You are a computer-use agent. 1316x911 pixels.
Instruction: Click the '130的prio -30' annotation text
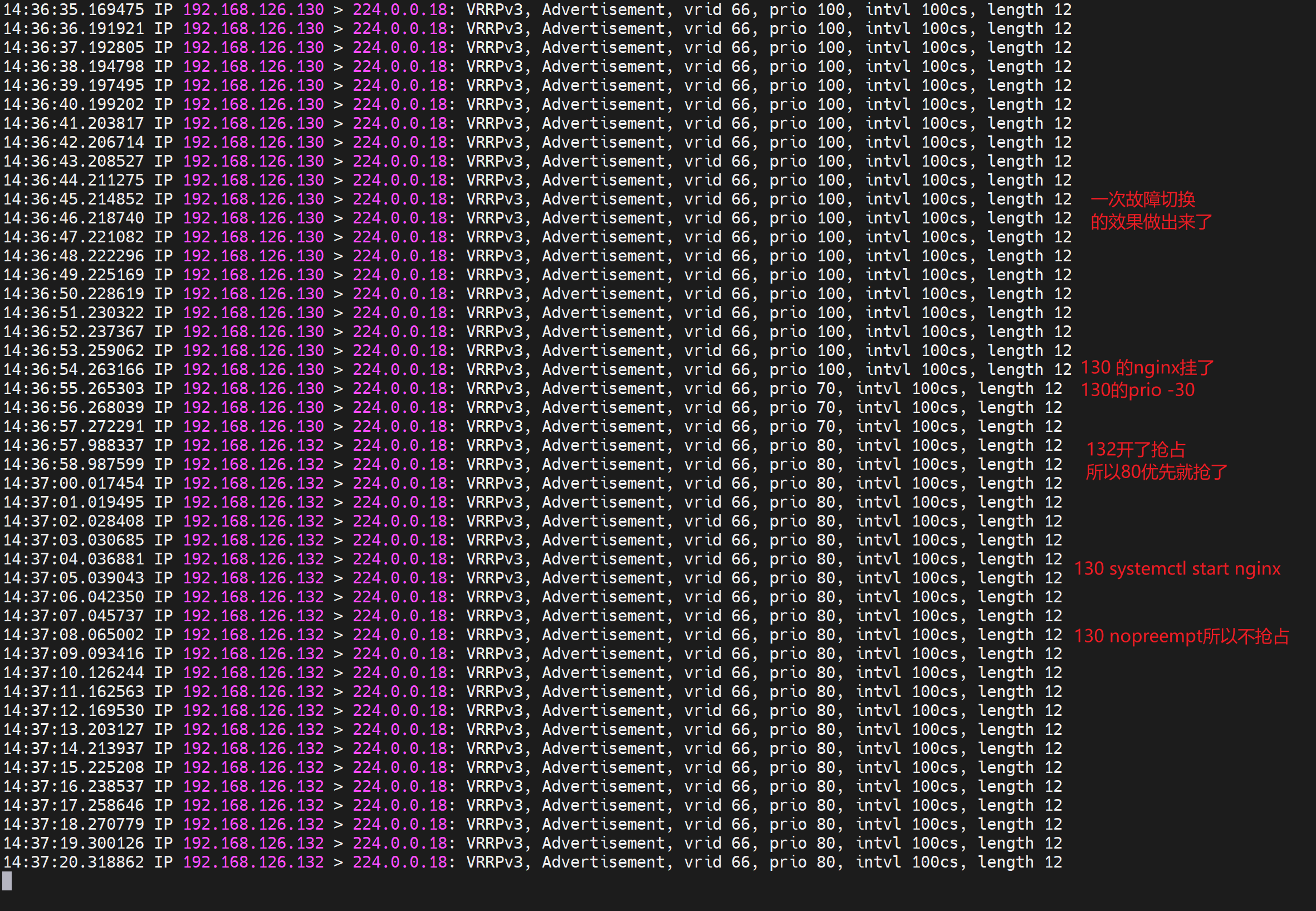(x=1137, y=390)
